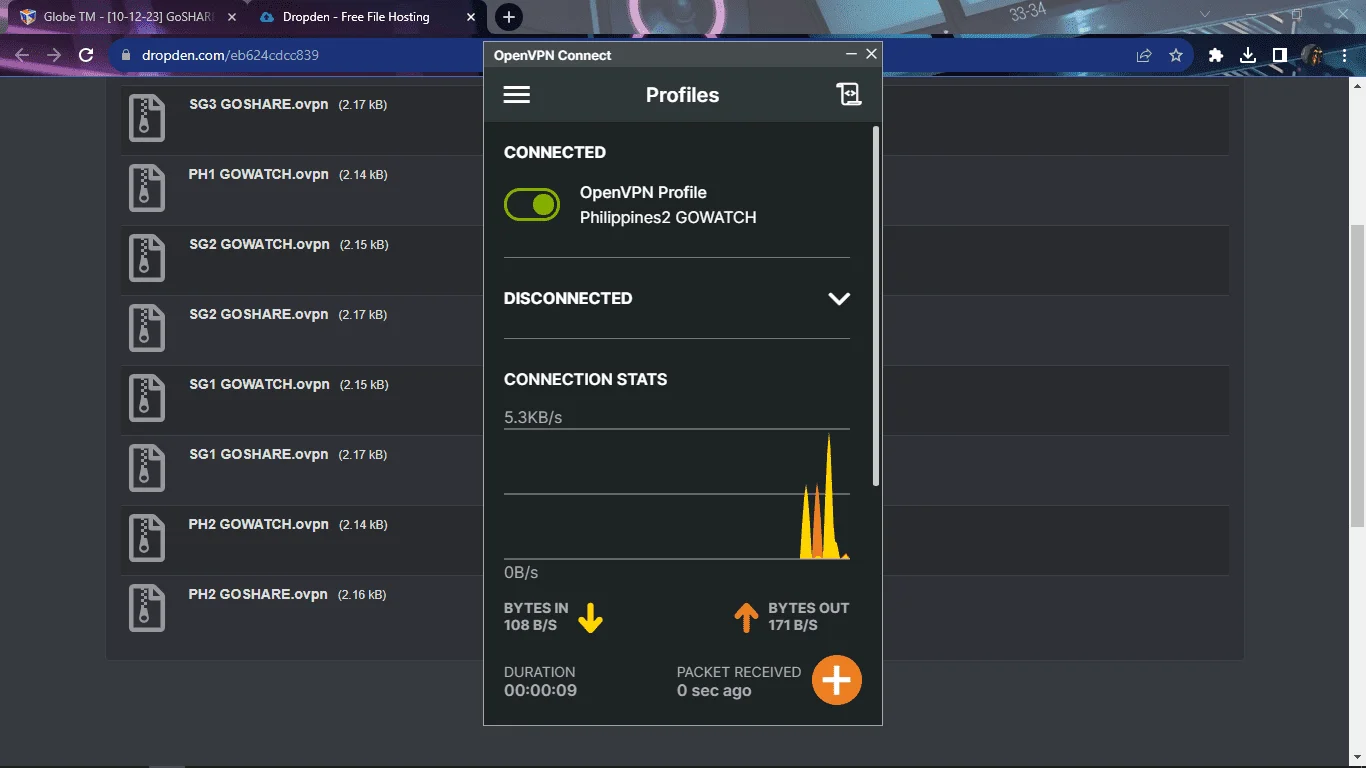Click the duration value 00:00:09
The image size is (1366, 768).
coord(540,690)
